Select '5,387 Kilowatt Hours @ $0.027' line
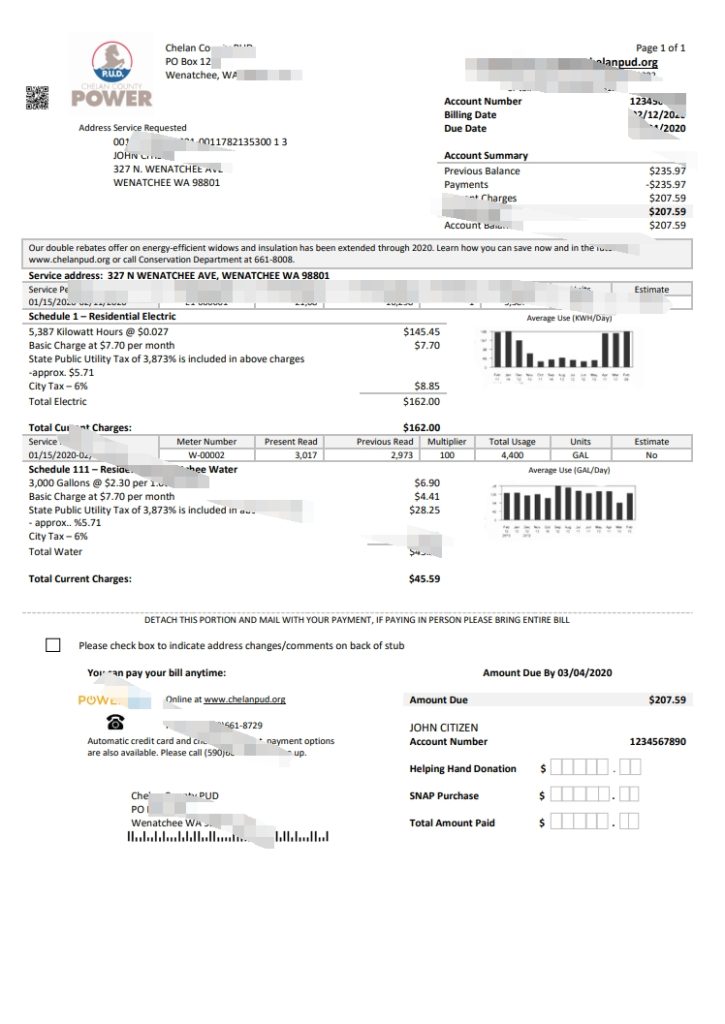 tap(98, 331)
